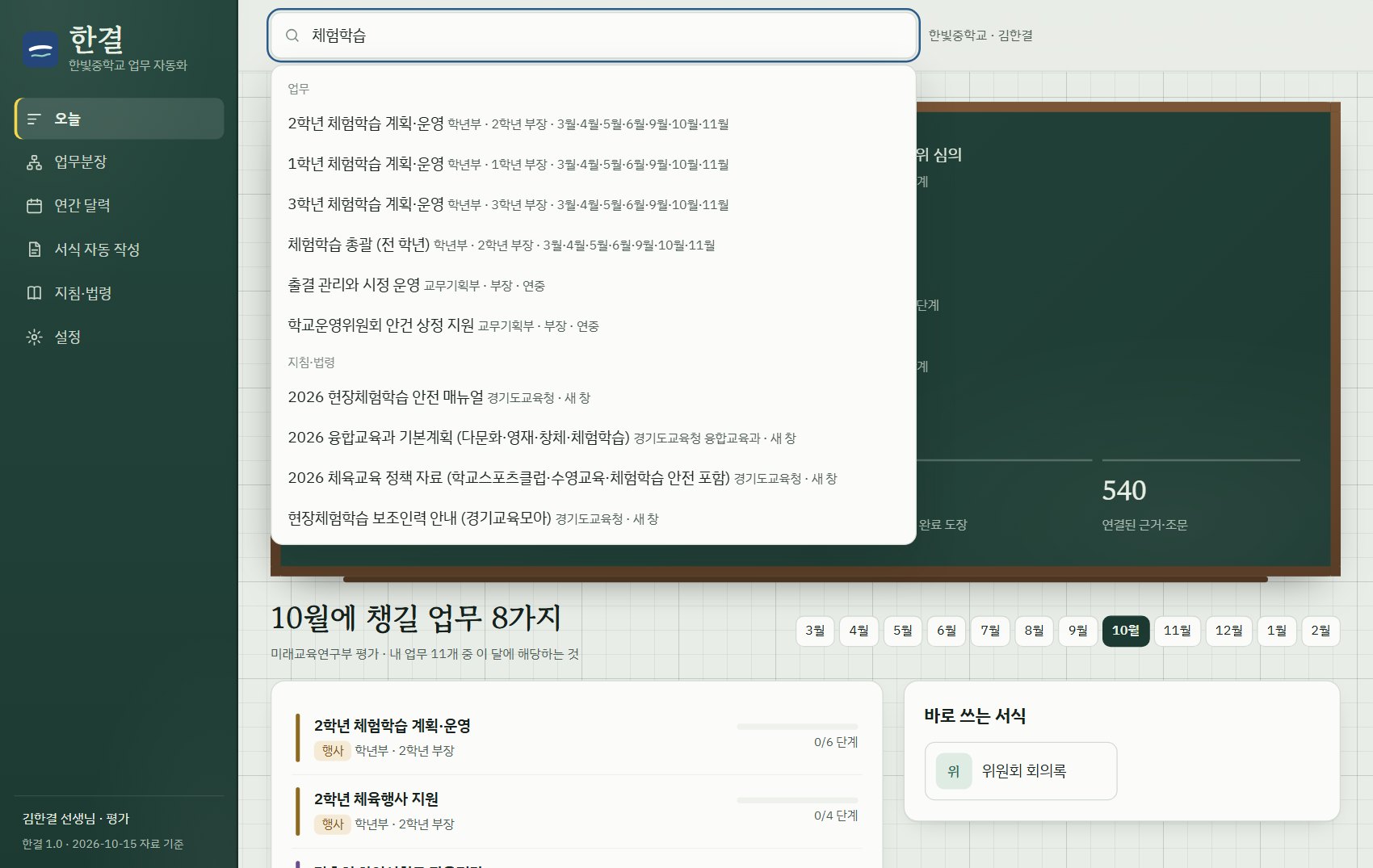Go to 서식 자동 작성 page
Viewport: 1373px width, 868px height.
pyautogui.click(x=120, y=249)
